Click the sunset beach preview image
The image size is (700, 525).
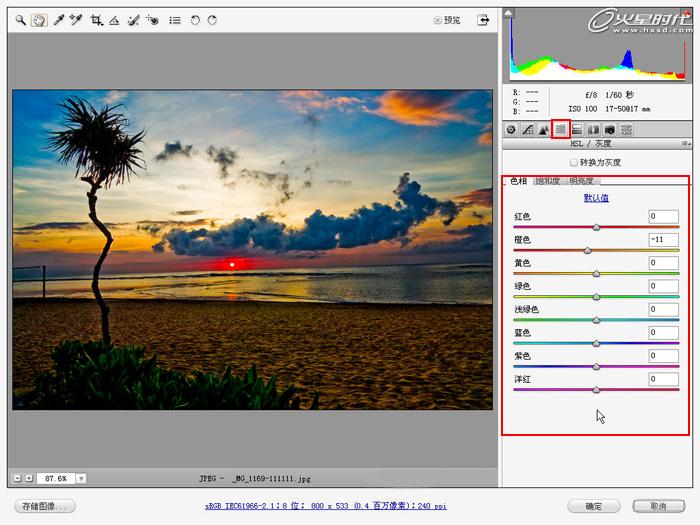(x=253, y=250)
